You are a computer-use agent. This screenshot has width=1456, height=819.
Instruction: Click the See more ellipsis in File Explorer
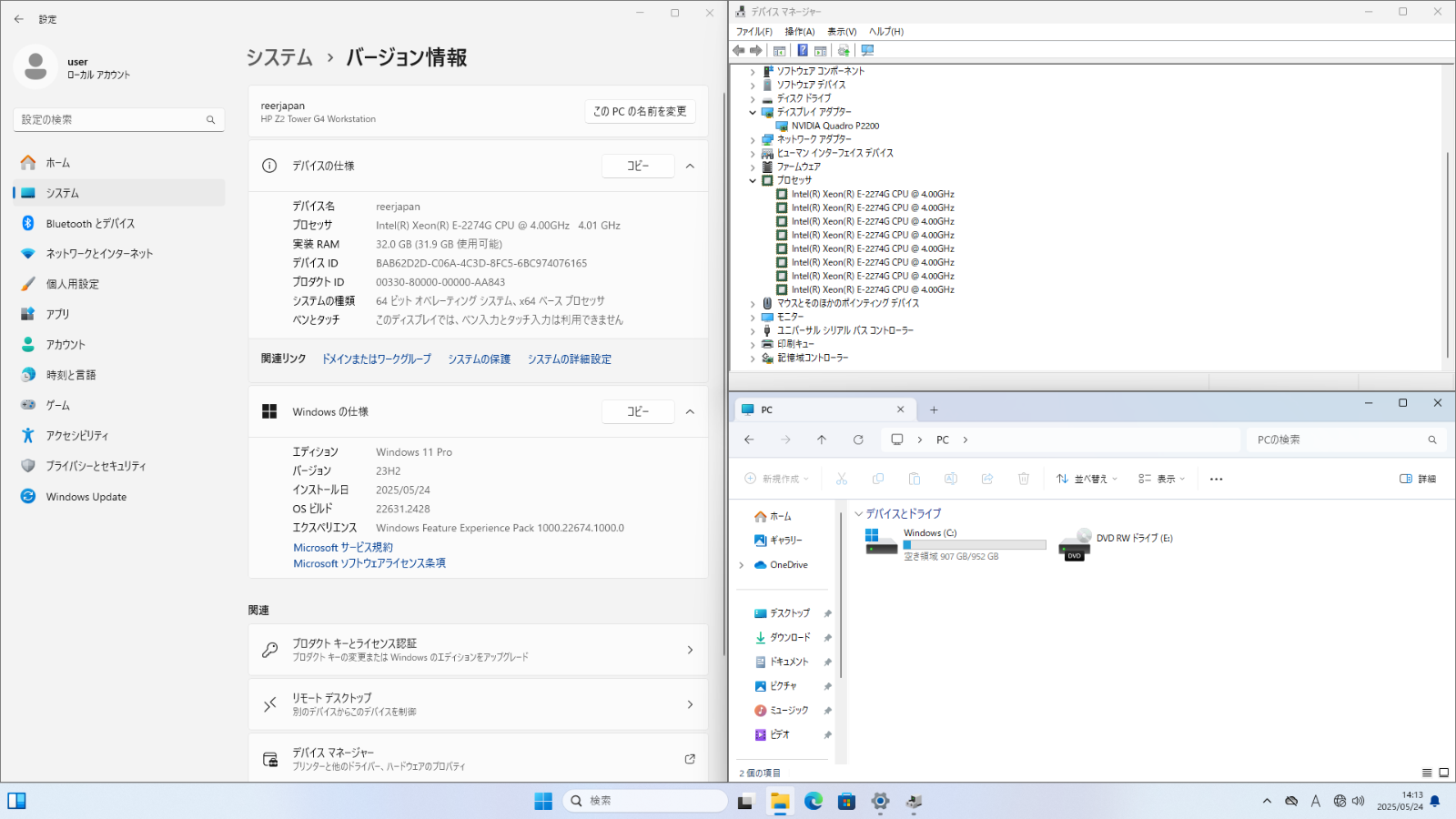point(1217,479)
